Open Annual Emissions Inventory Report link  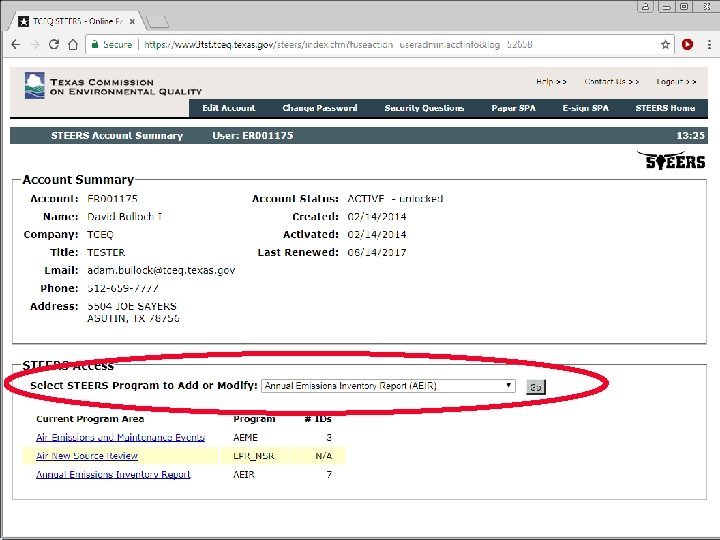[113, 474]
